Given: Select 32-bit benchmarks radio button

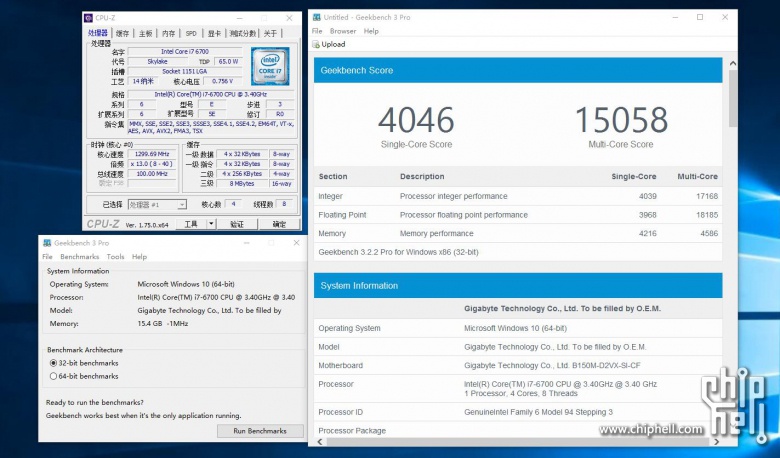Looking at the screenshot, I should (x=53, y=363).
